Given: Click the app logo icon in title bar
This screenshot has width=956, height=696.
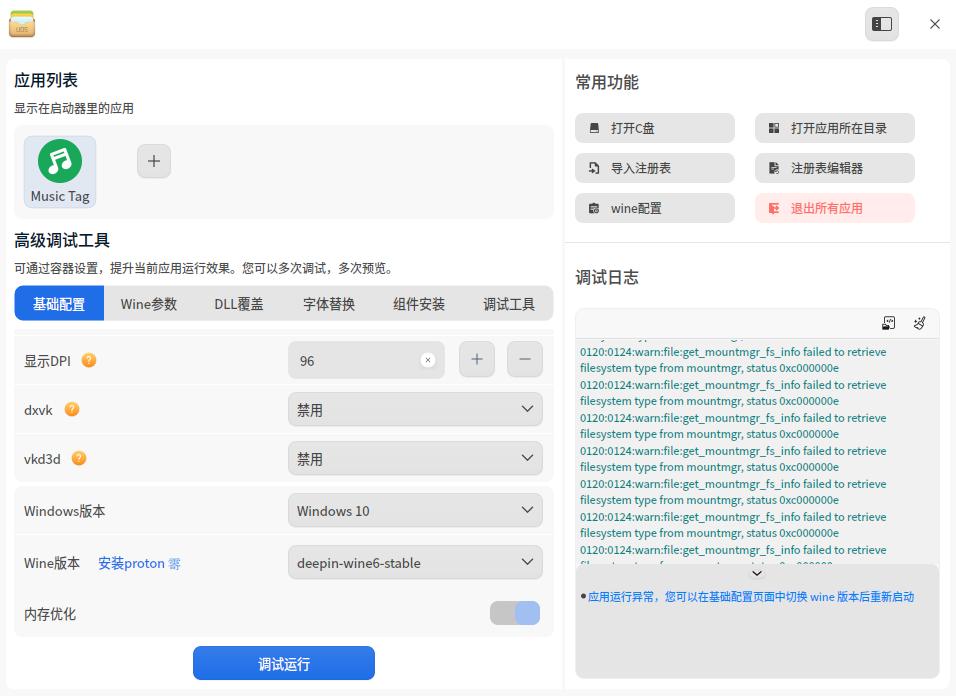Looking at the screenshot, I should point(22,24).
